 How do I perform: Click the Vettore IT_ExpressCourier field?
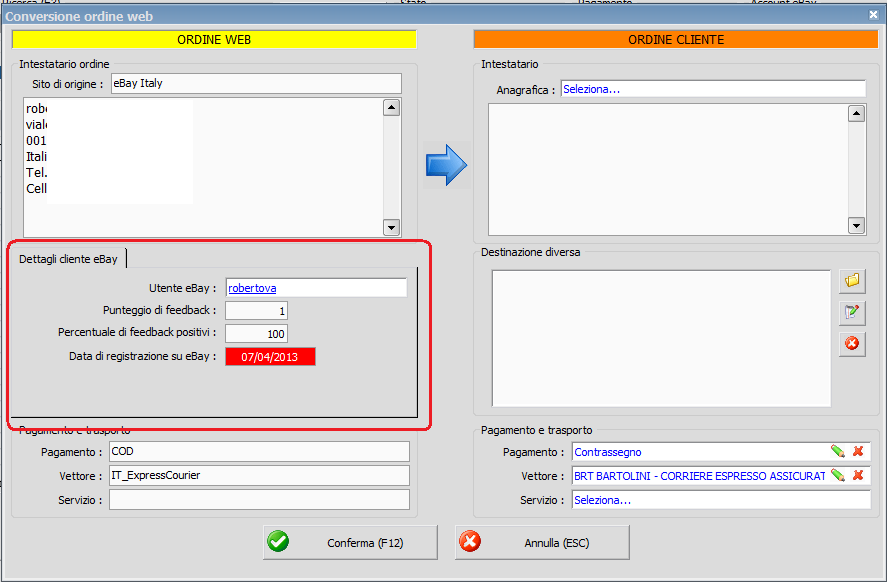click(259, 476)
